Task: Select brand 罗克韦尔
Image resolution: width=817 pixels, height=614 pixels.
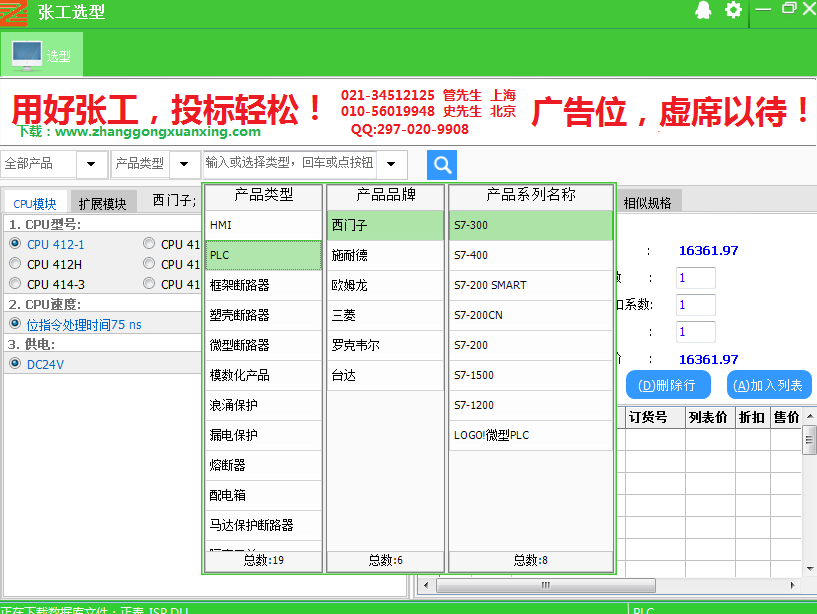Action: click(x=386, y=345)
